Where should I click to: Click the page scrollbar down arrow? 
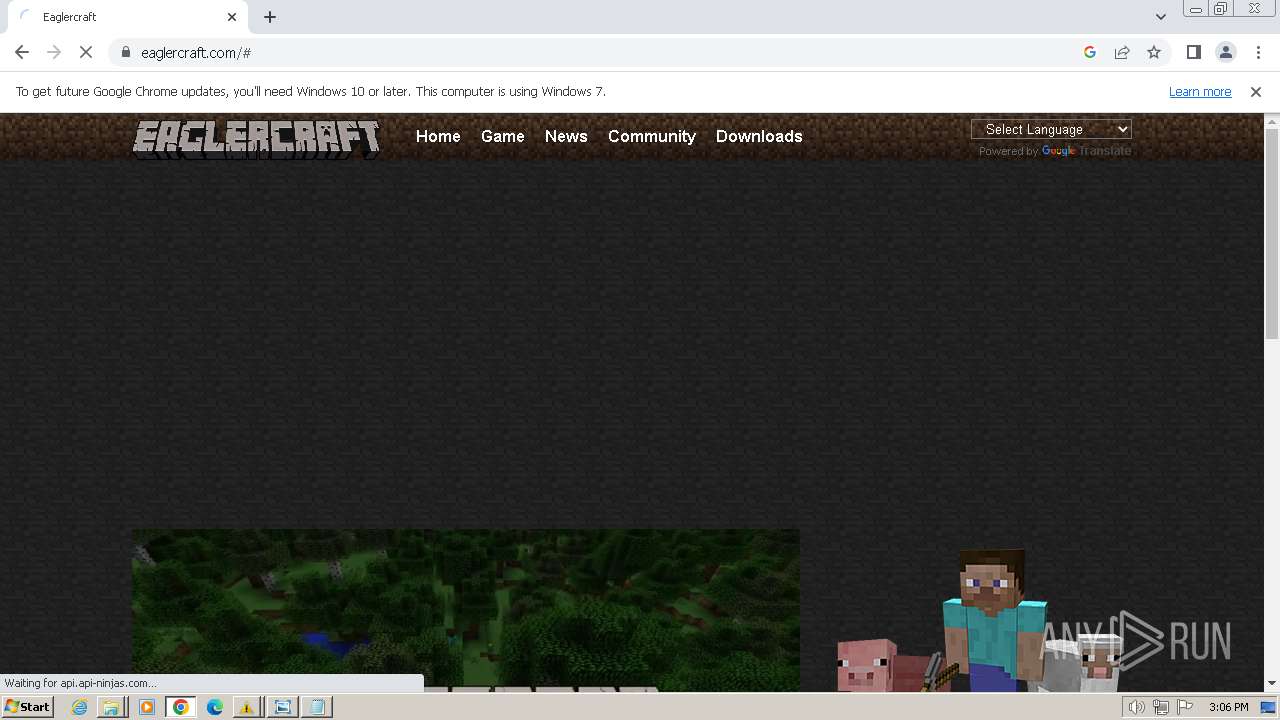tap(1272, 684)
